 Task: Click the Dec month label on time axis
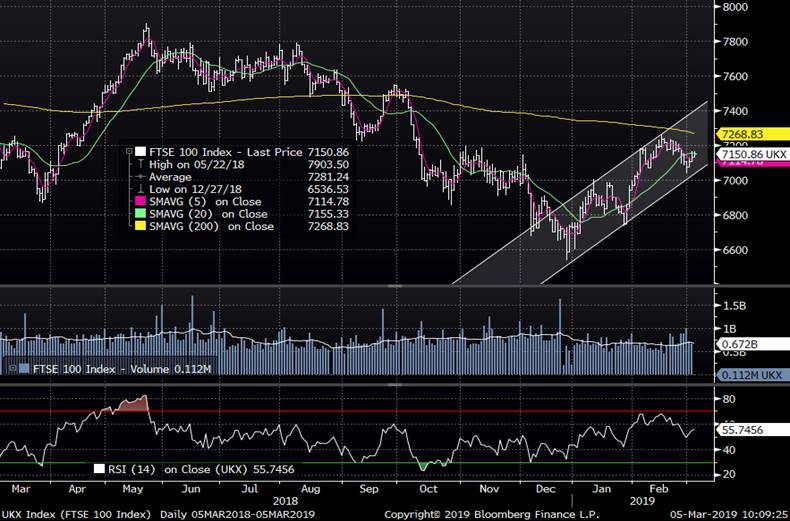click(546, 489)
